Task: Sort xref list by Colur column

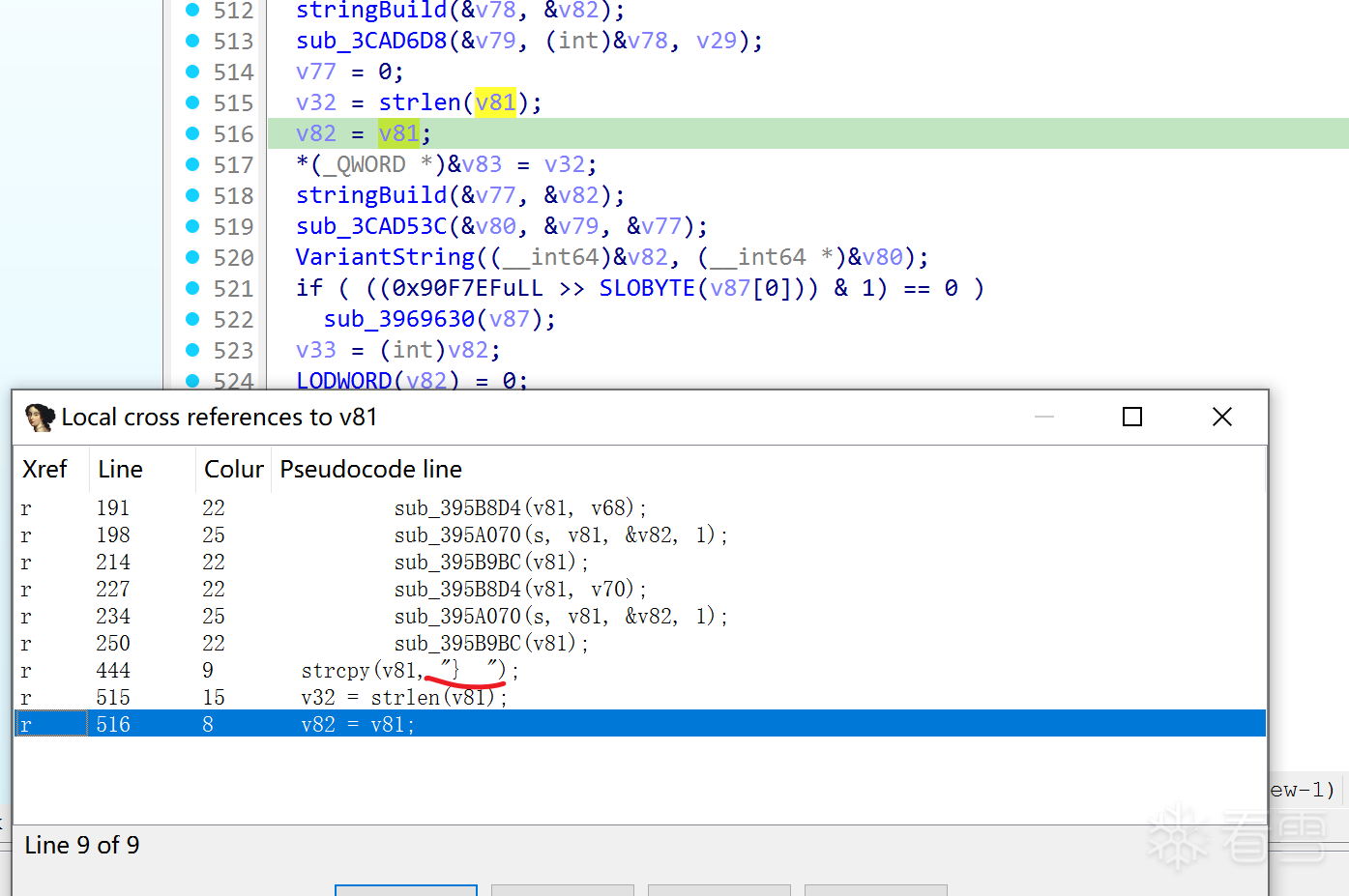Action: click(233, 470)
